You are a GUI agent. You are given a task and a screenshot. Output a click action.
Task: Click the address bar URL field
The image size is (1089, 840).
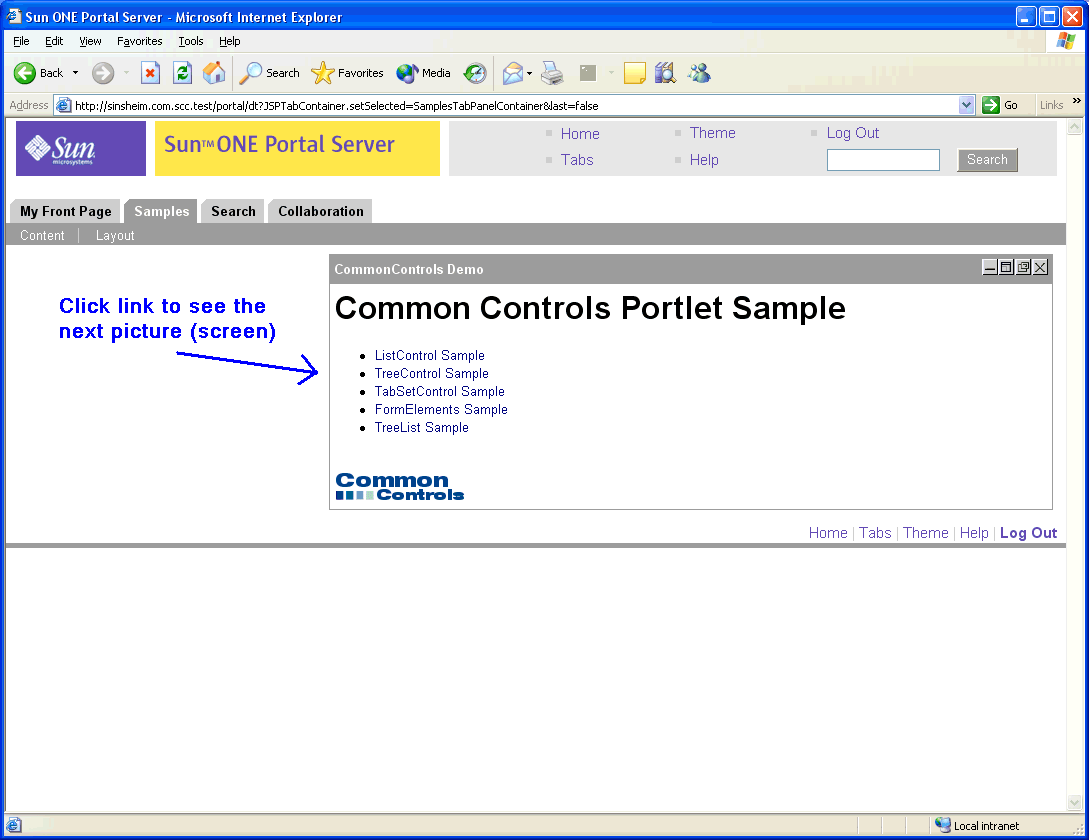click(x=515, y=106)
